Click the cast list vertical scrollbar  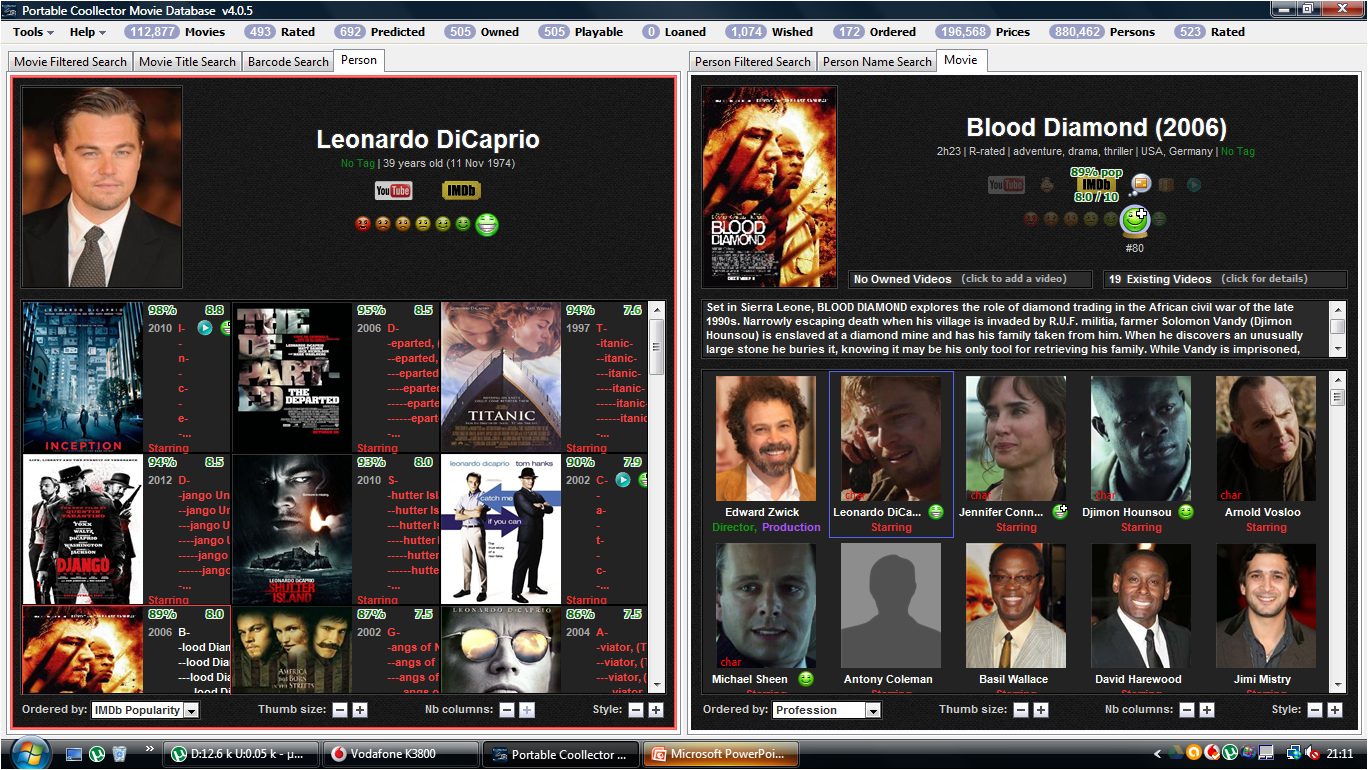[1338, 532]
